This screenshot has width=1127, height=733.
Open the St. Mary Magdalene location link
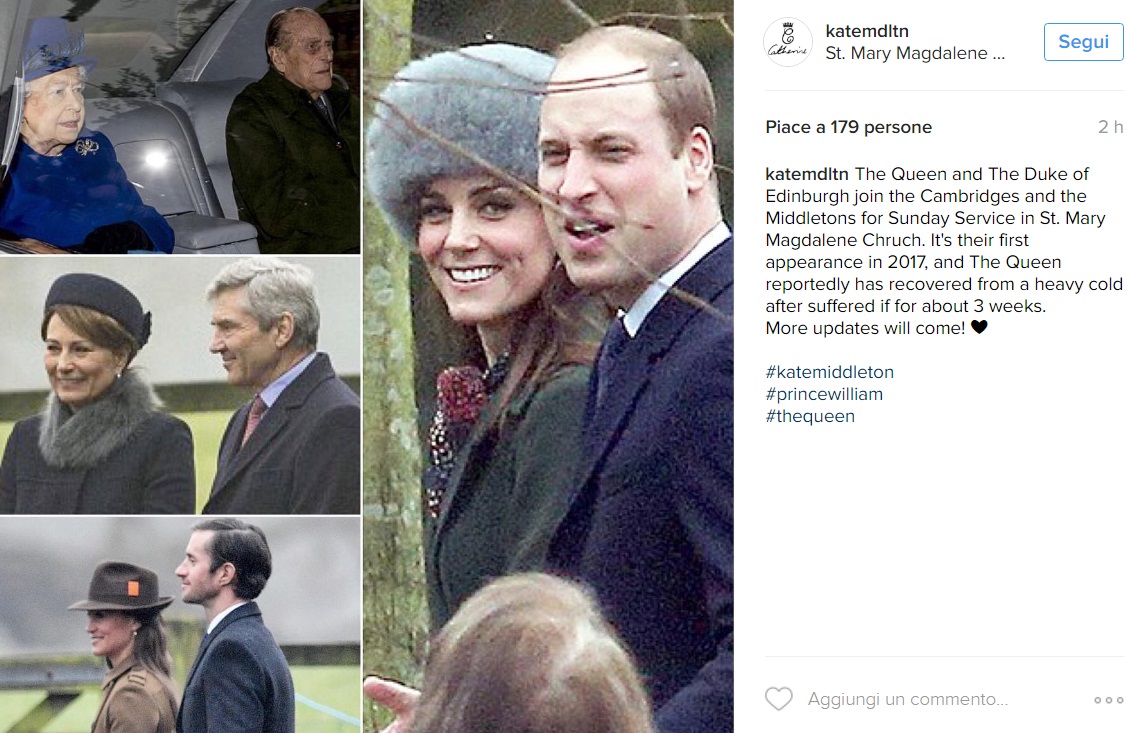pyautogui.click(x=915, y=53)
